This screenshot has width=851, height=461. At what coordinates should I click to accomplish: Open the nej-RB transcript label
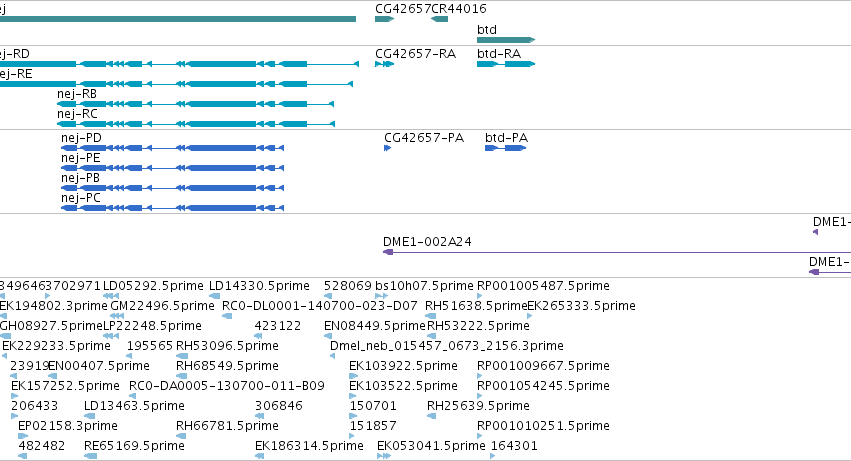click(77, 94)
